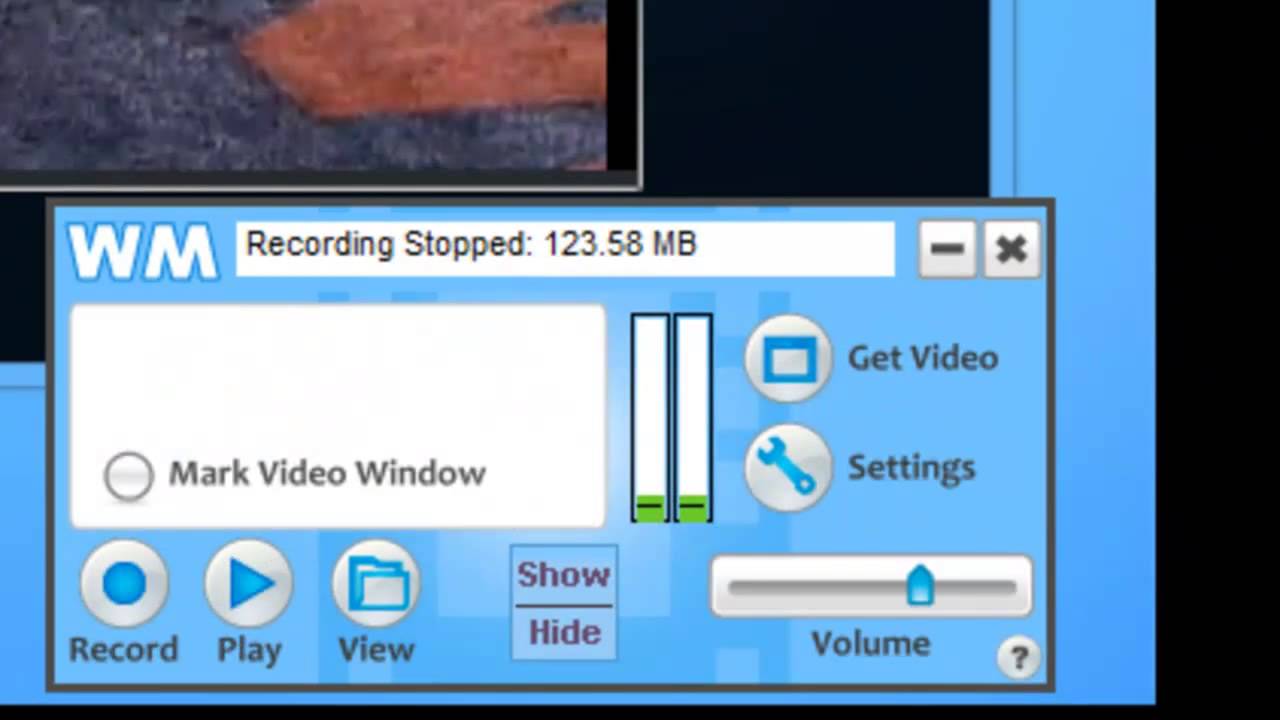Click the blue record dot inside Record button

coord(124,584)
